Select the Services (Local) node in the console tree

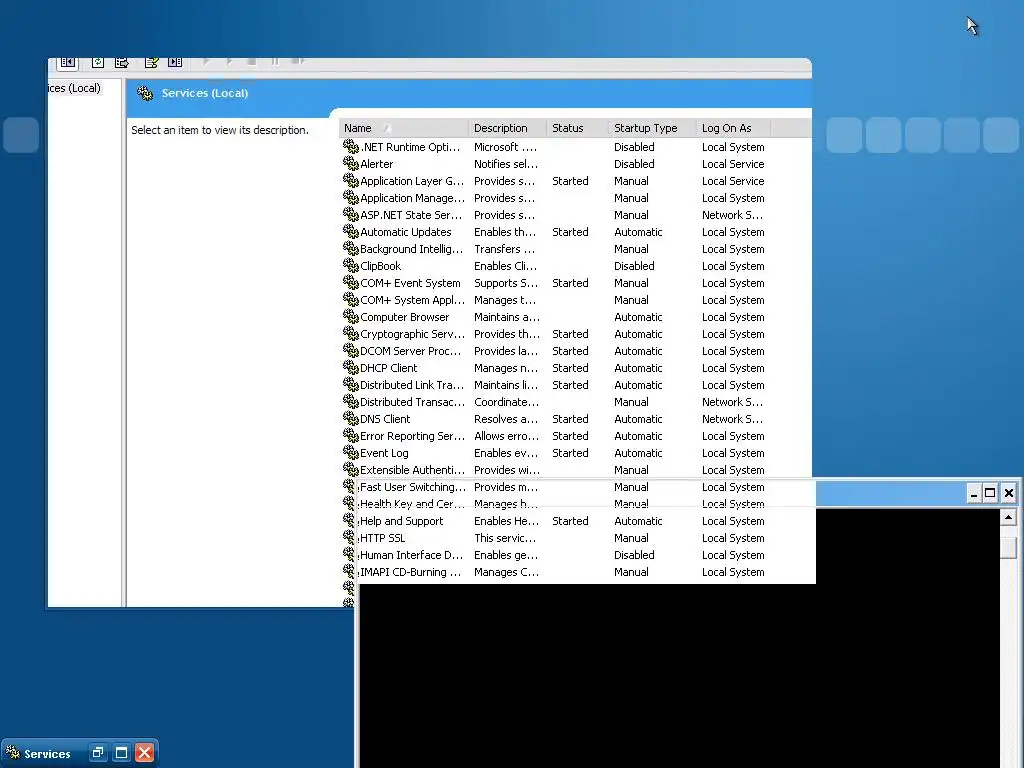click(x=74, y=88)
